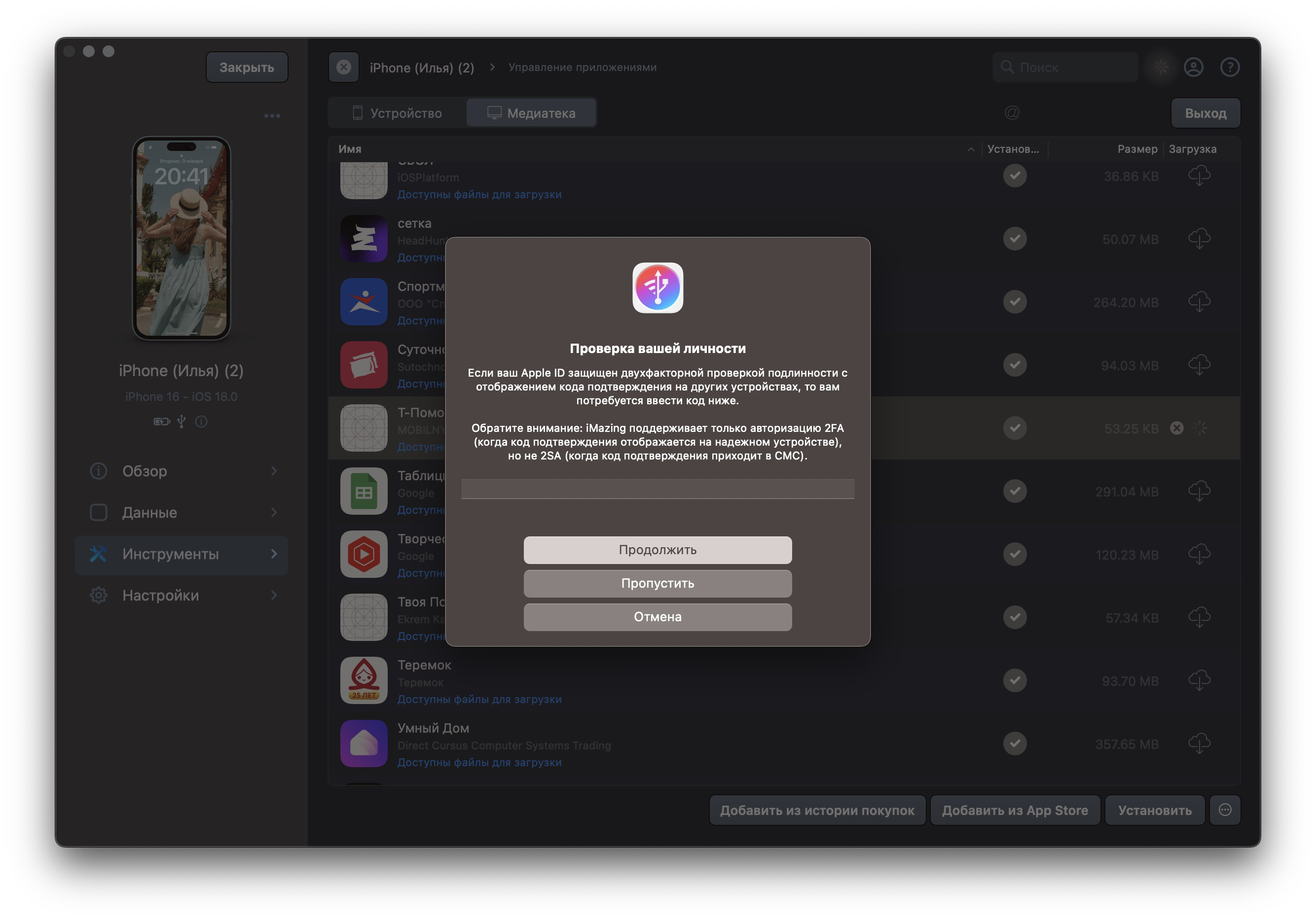1316x920 pixels.
Task: Toggle installed checkmark for 53.25 KB row
Action: [1015, 428]
